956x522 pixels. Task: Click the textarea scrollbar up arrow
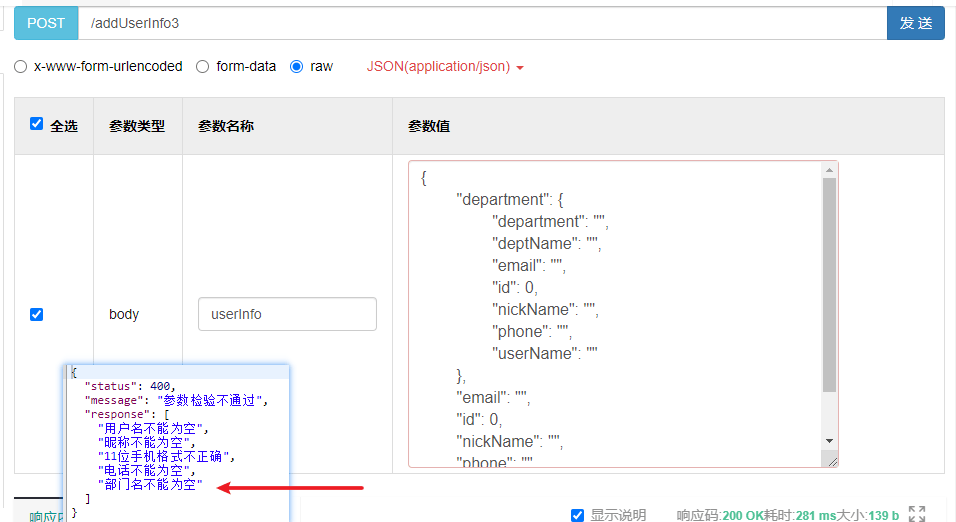829,171
